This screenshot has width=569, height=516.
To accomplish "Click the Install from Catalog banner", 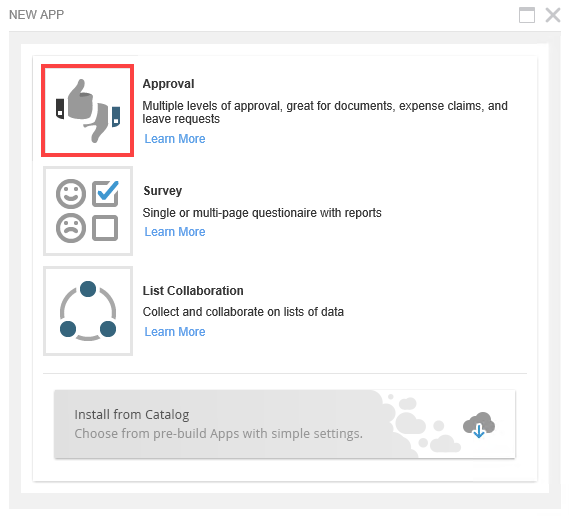I will point(284,424).
